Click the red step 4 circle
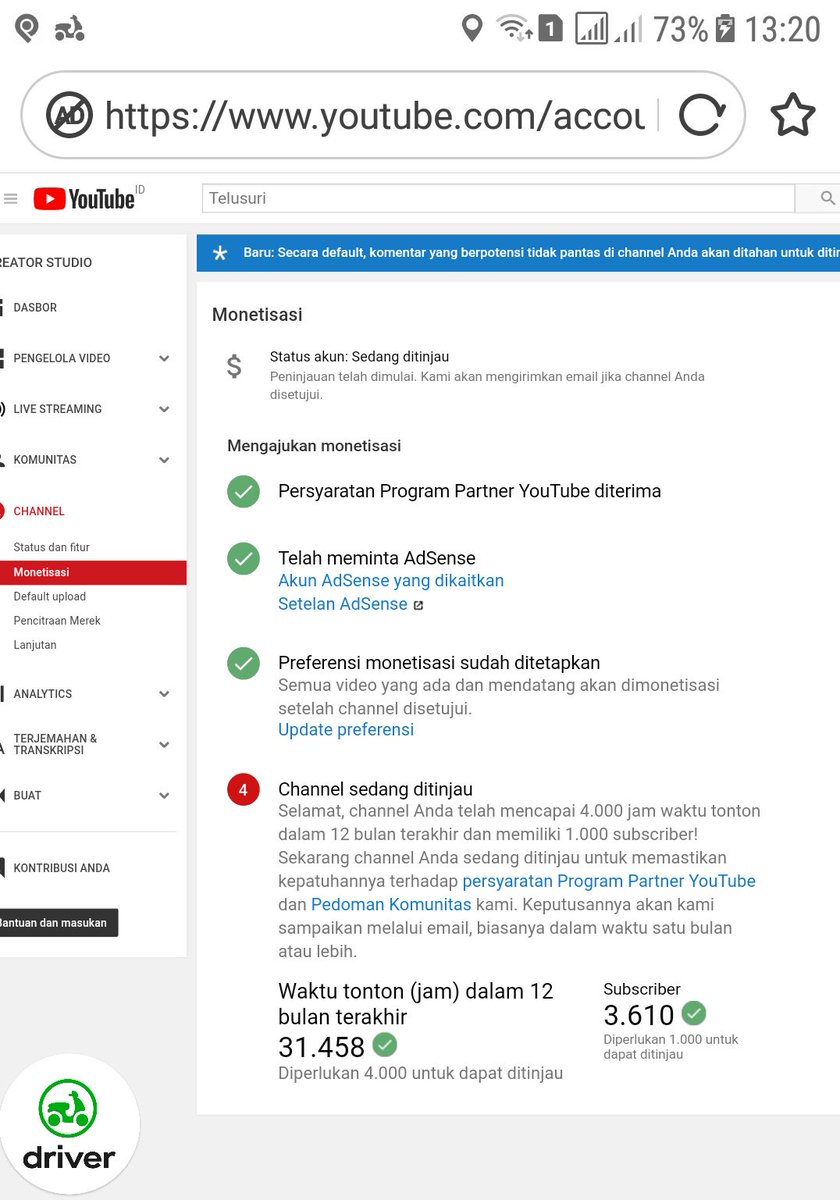 (x=243, y=790)
